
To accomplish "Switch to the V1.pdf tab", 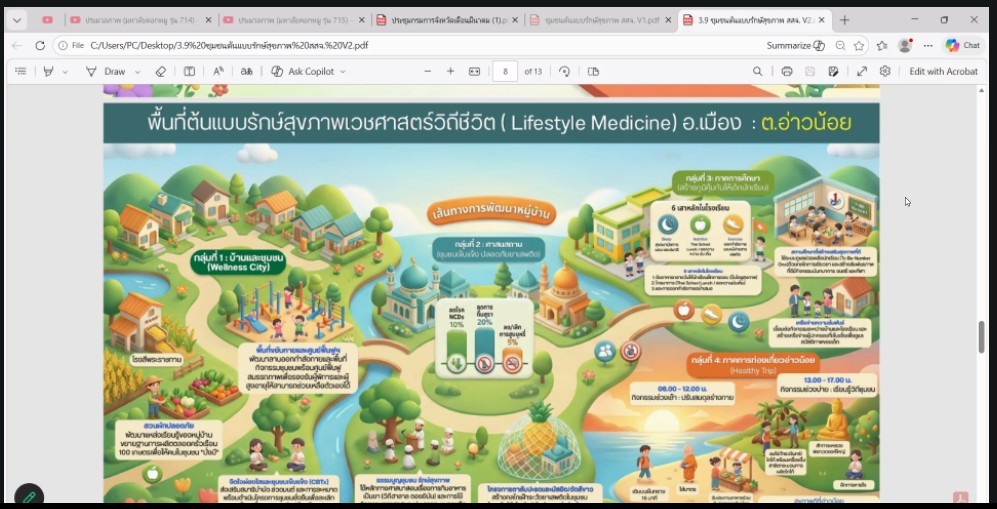I will click(594, 20).
